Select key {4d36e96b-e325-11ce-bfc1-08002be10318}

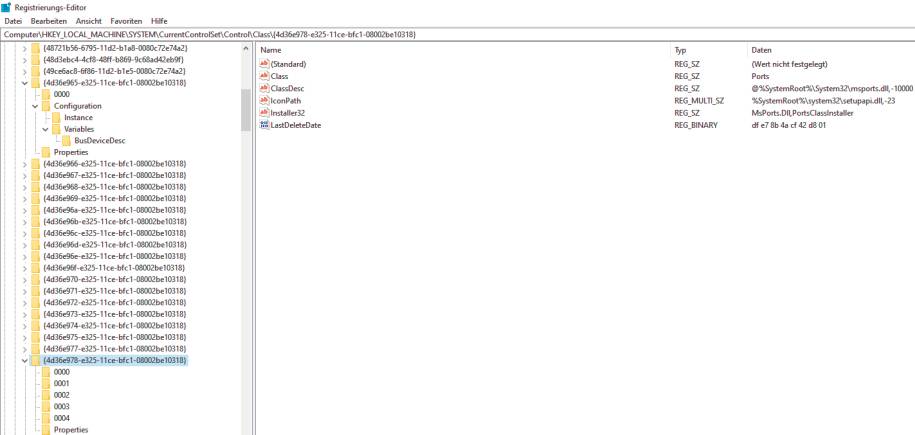click(x=114, y=222)
